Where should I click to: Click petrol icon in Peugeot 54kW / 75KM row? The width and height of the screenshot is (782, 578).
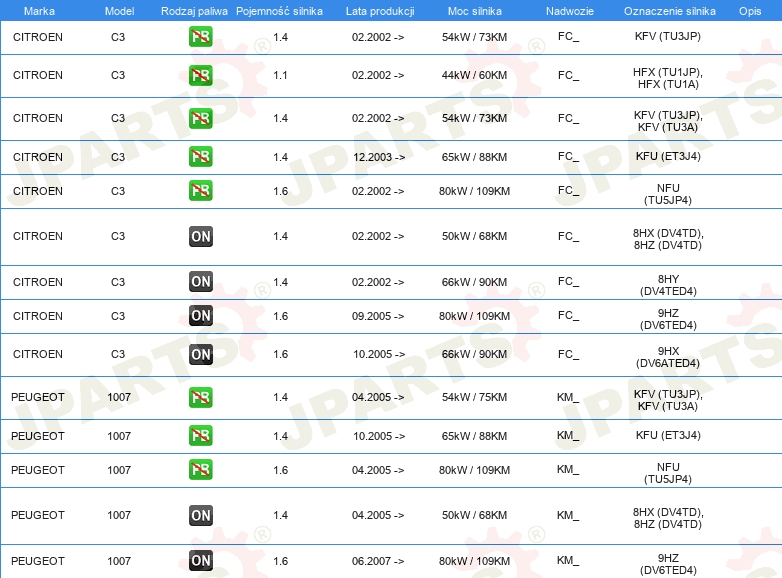pos(200,397)
